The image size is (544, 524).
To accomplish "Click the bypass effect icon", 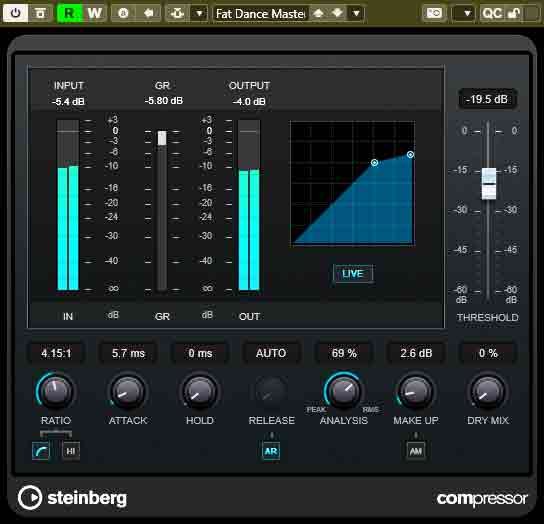I will (x=40, y=13).
